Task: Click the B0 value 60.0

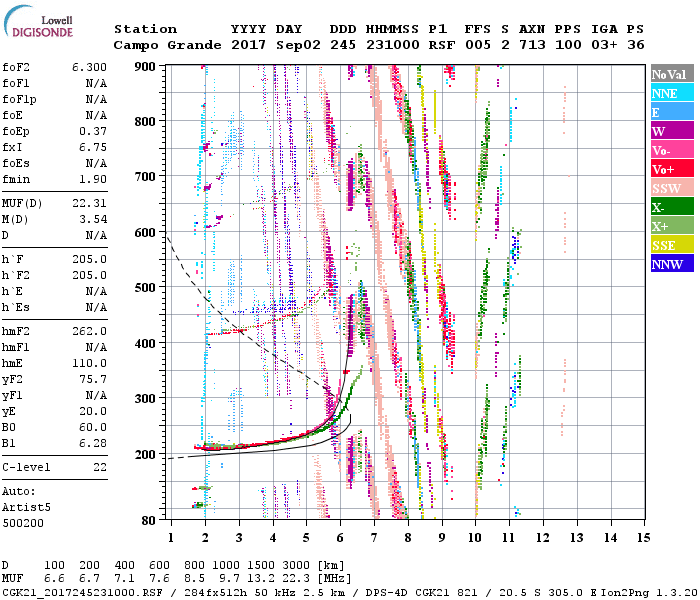Action: click(93, 427)
